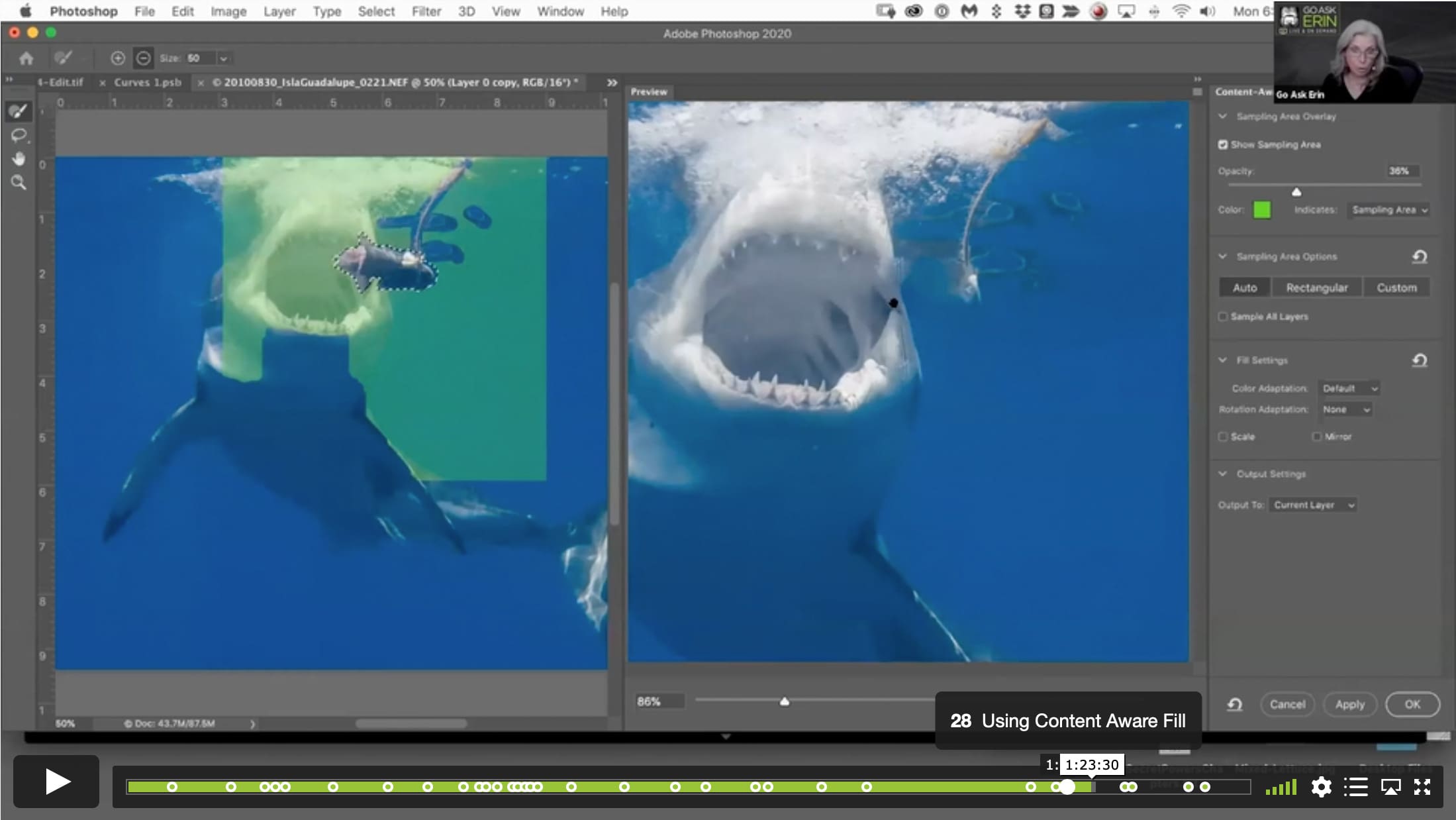Image resolution: width=1456 pixels, height=820 pixels.
Task: Select the Hand tool
Action: click(x=19, y=159)
